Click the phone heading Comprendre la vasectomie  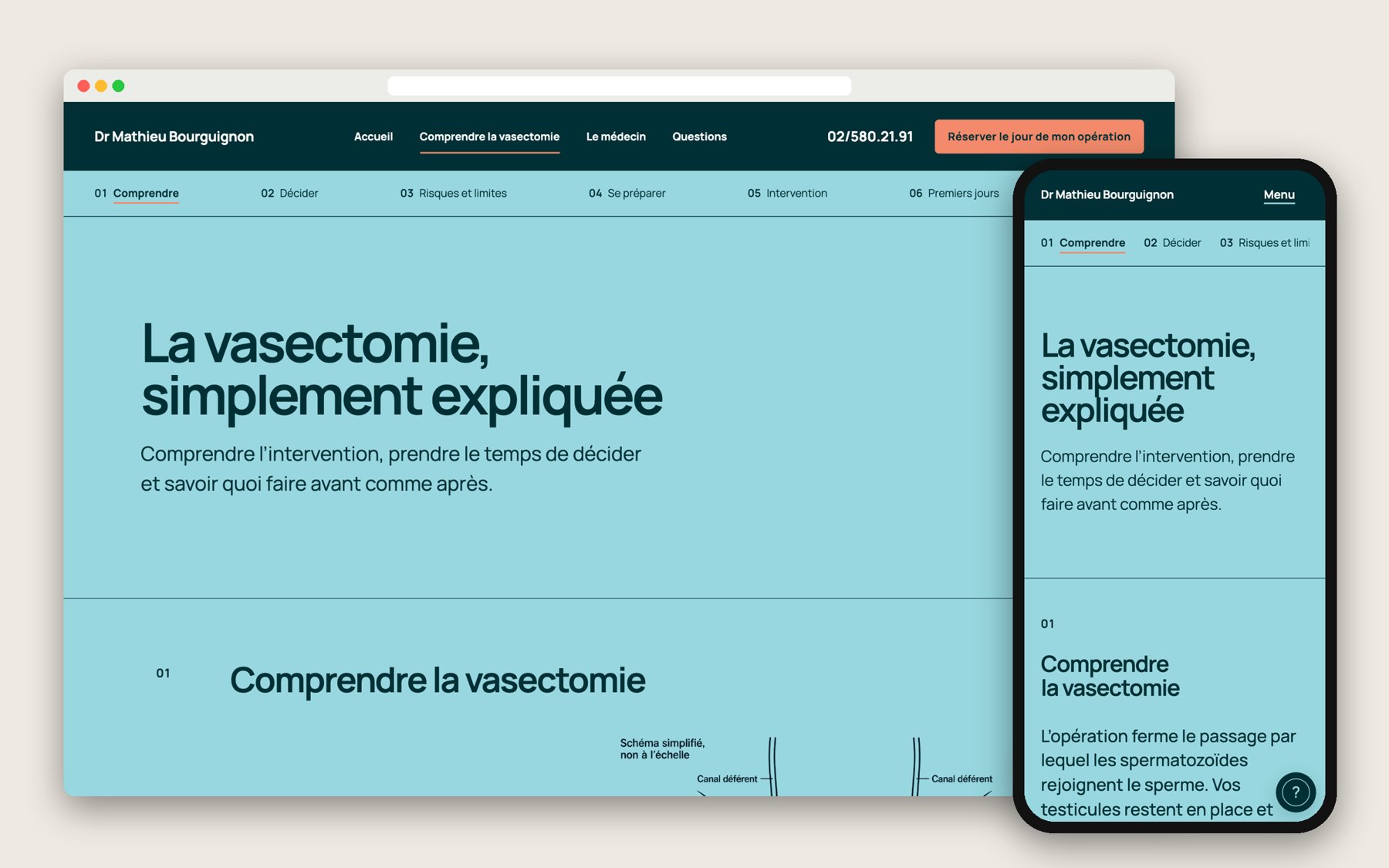(1110, 676)
